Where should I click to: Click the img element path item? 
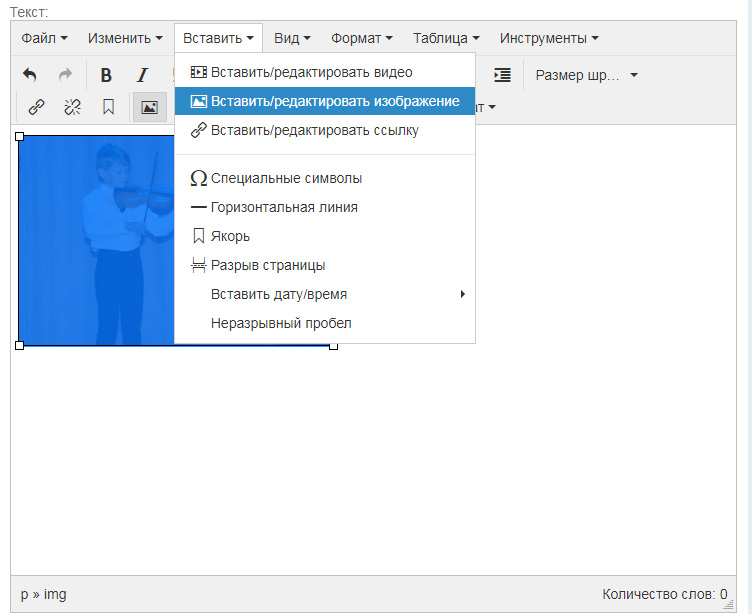point(55,594)
